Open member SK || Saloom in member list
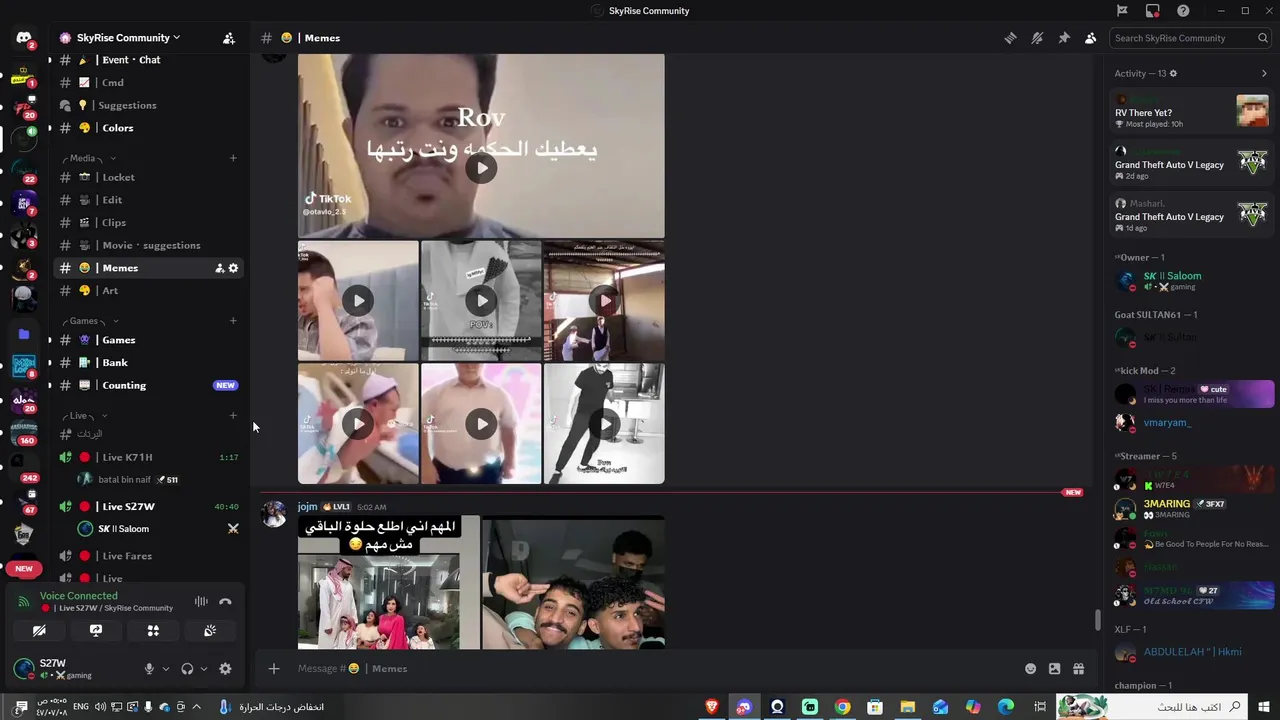Screen dimensions: 1280x720 click(1192, 281)
